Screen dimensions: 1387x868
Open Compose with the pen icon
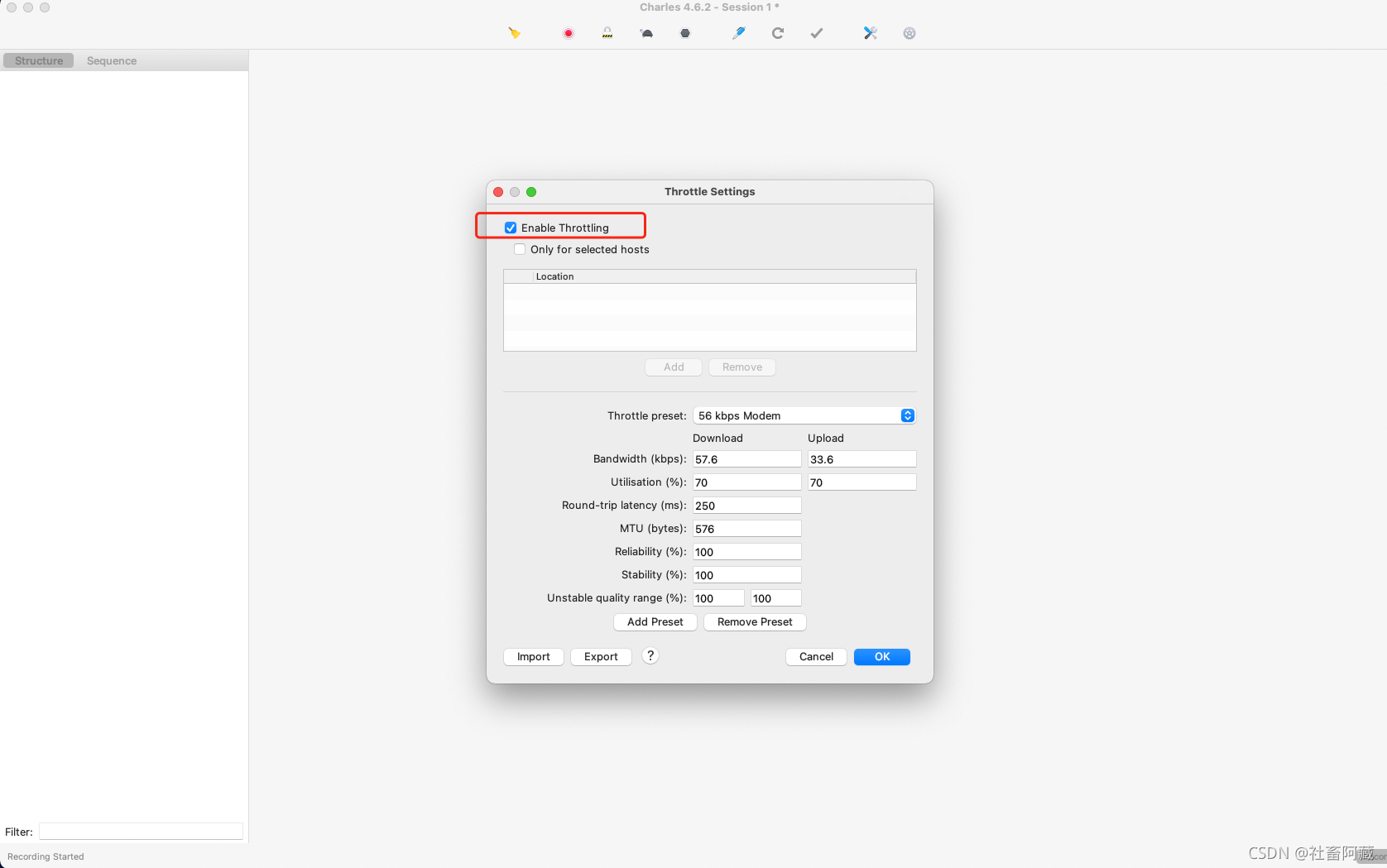739,33
